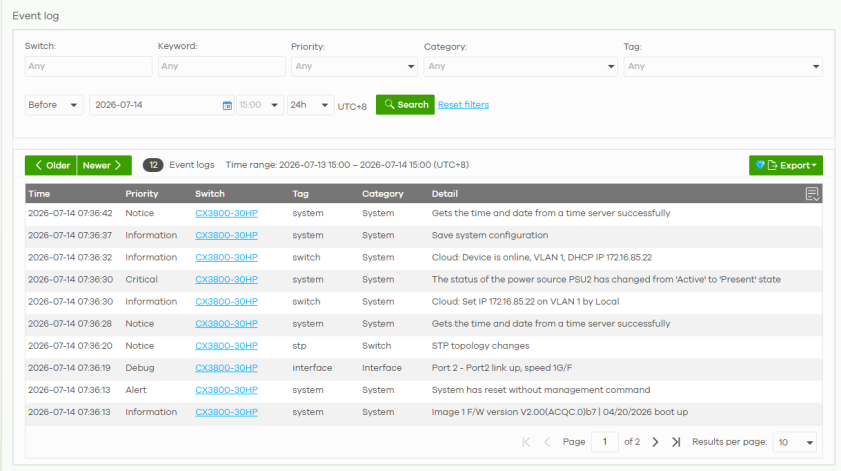Image resolution: width=841 pixels, height=471 pixels.
Task: Click 'Cloud: Device is online' detail text
Action: (x=542, y=257)
